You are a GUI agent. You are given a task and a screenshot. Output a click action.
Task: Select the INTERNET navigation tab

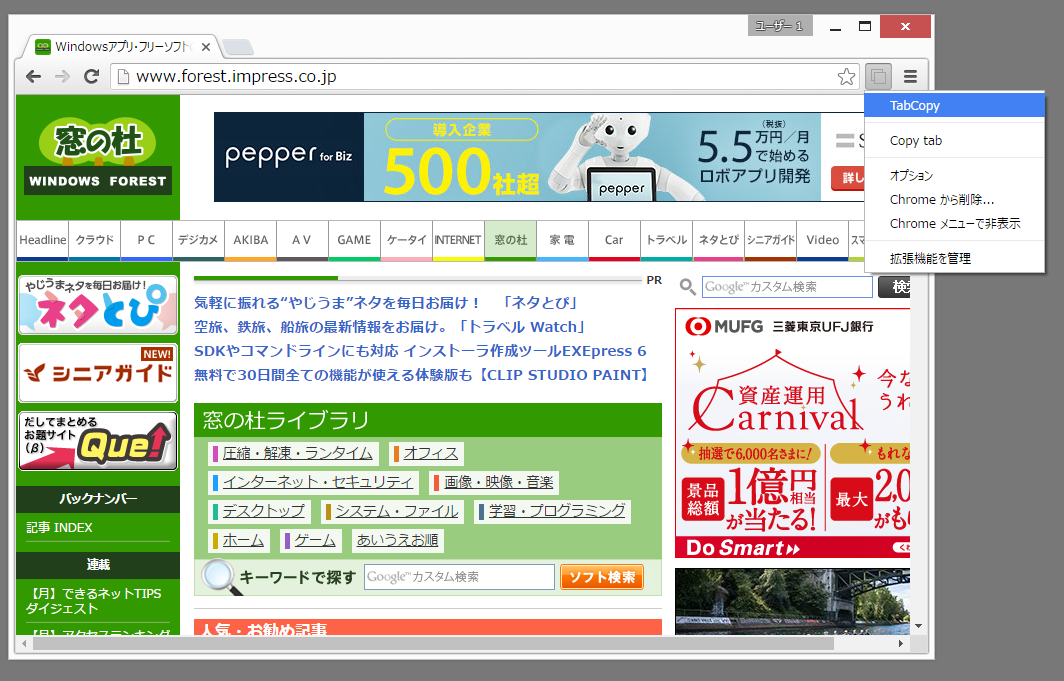[458, 240]
